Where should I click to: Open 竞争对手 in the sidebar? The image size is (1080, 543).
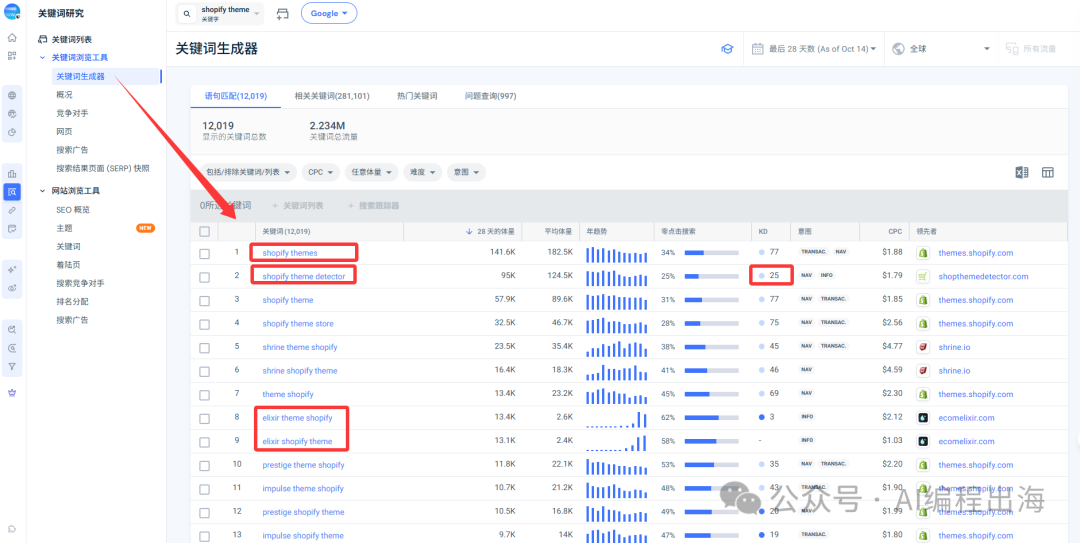(72, 113)
